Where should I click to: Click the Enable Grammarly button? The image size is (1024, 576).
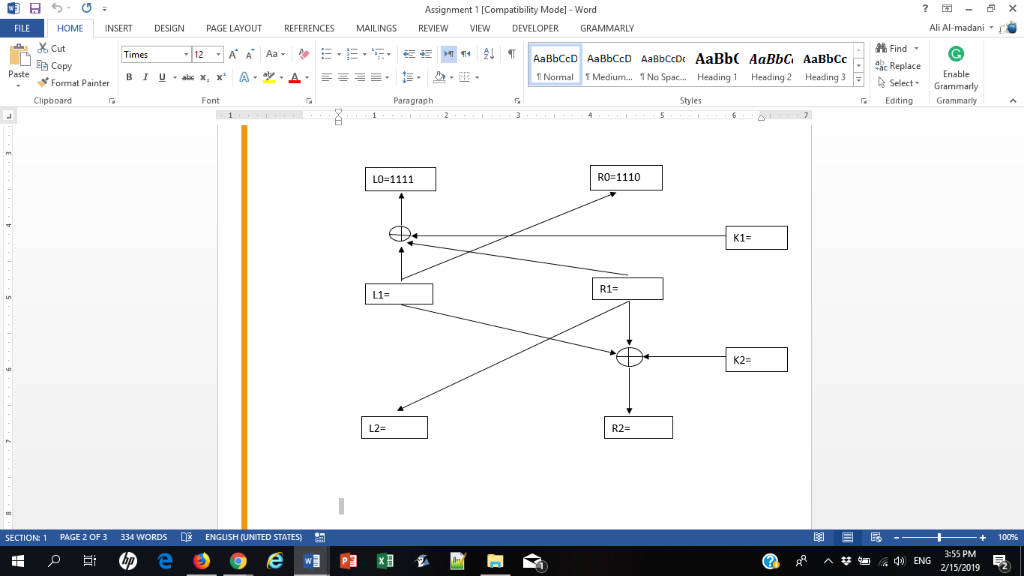955,68
